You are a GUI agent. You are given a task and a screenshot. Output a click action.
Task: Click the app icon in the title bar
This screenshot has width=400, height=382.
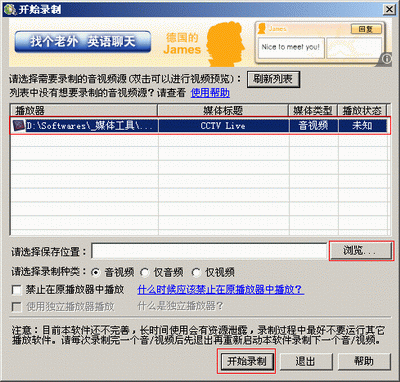point(10,9)
